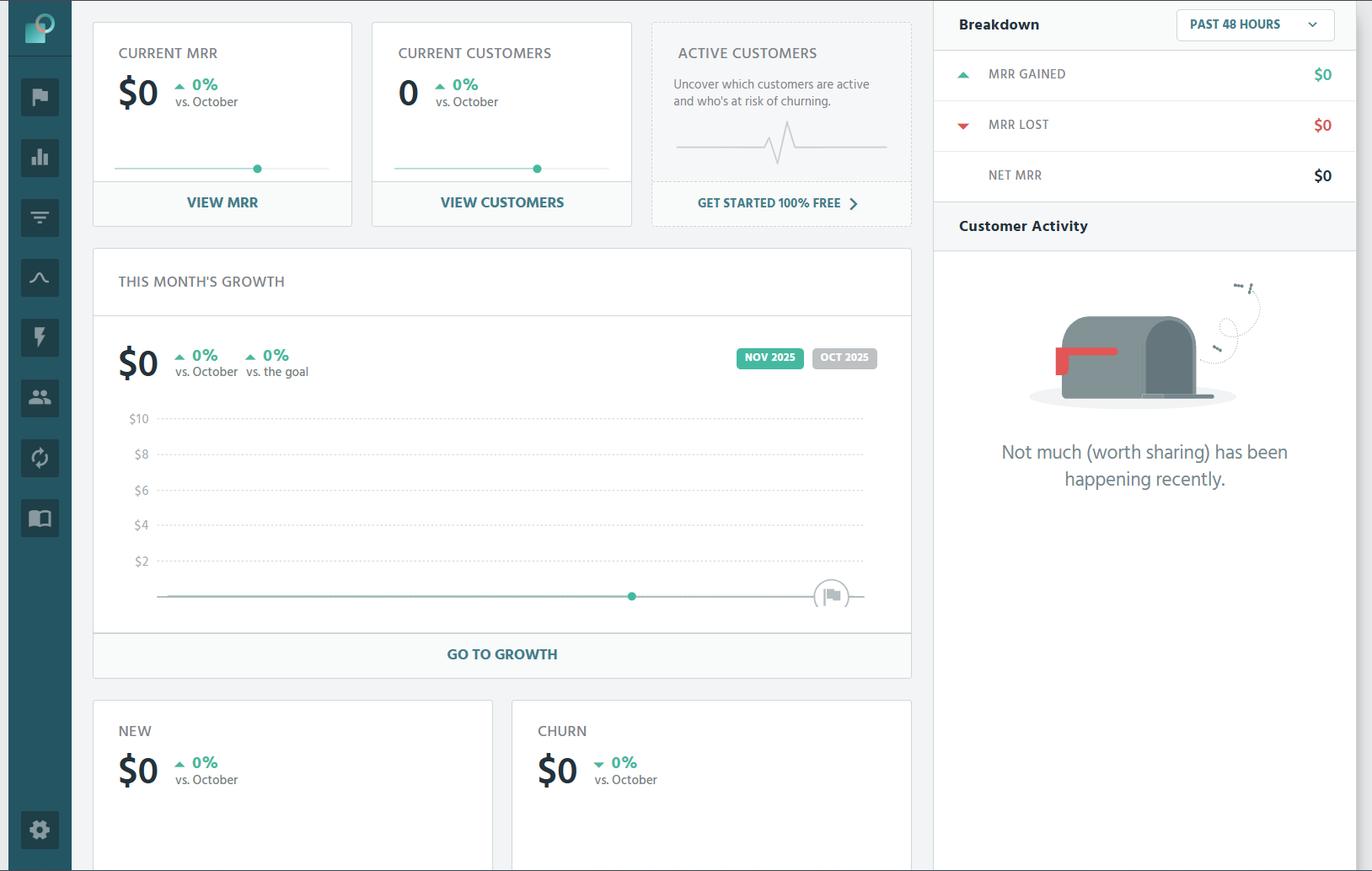The height and width of the screenshot is (871, 1372).
Task: Select the flag goals icon in sidebar
Action: tap(39, 97)
